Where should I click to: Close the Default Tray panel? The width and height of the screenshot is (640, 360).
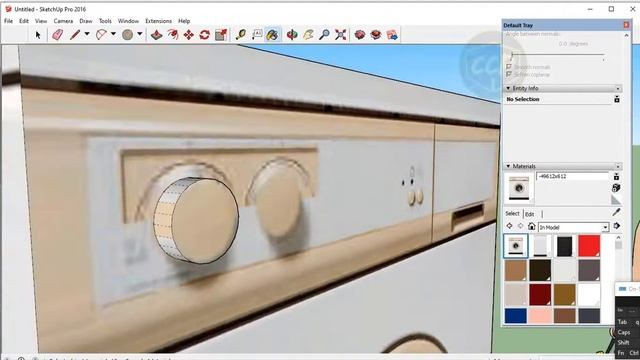(626, 25)
